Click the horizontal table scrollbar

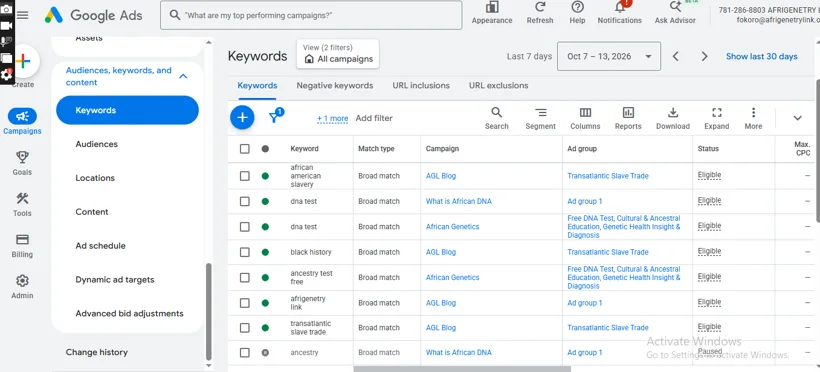click(x=462, y=369)
